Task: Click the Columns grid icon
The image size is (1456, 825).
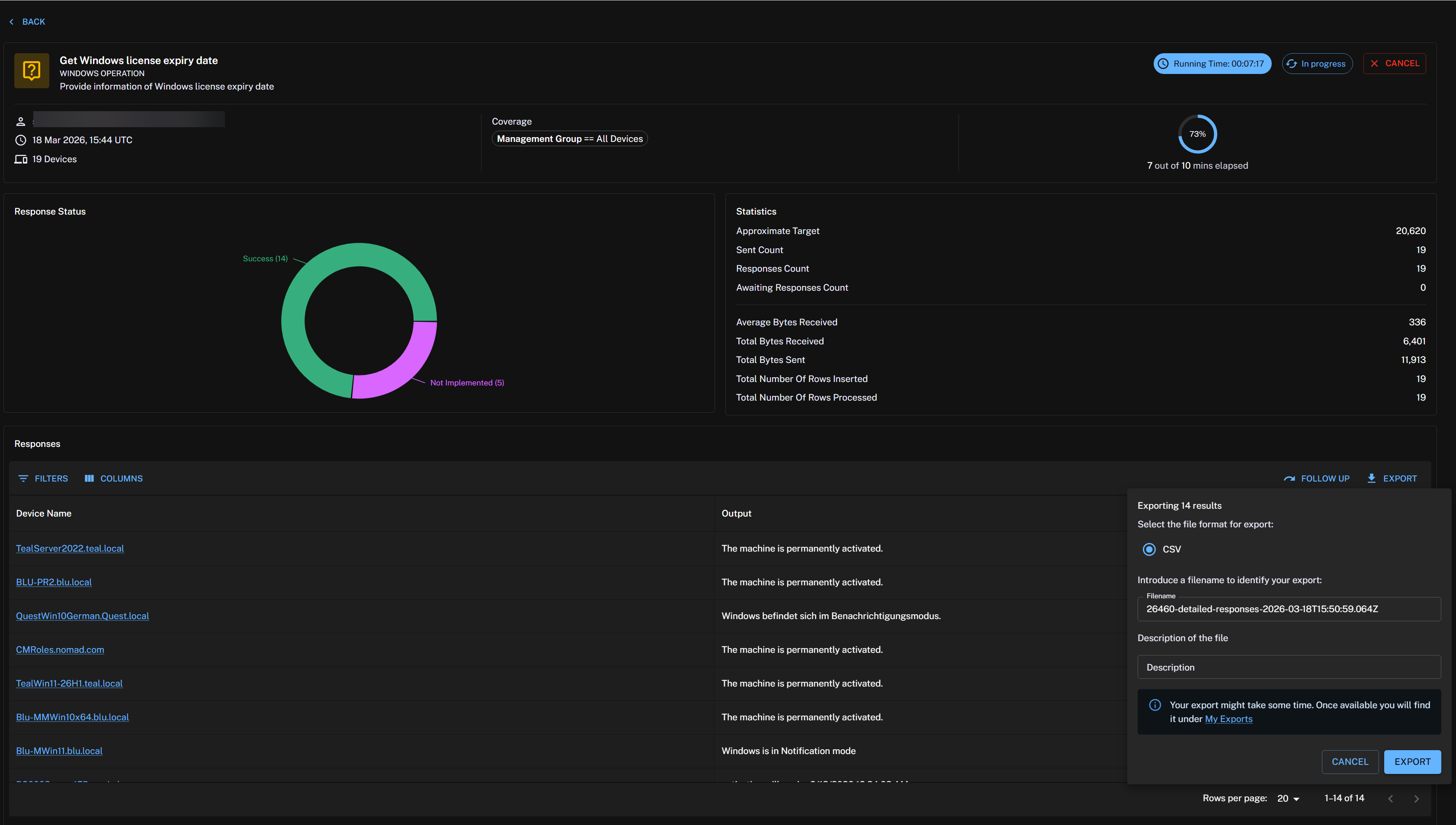Action: click(x=89, y=479)
